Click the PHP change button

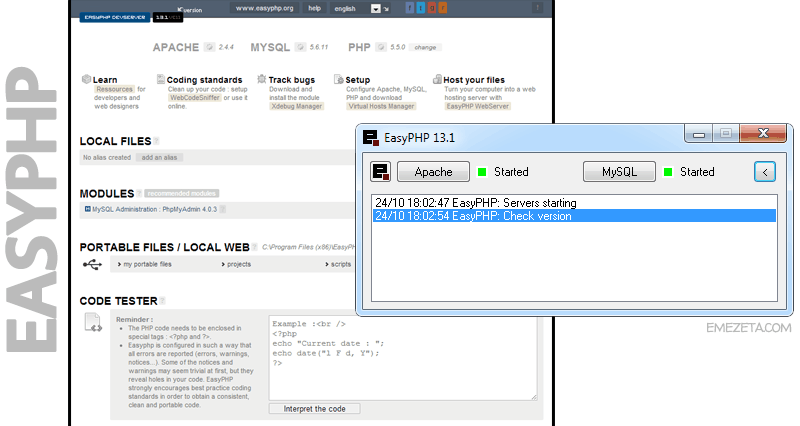point(425,47)
